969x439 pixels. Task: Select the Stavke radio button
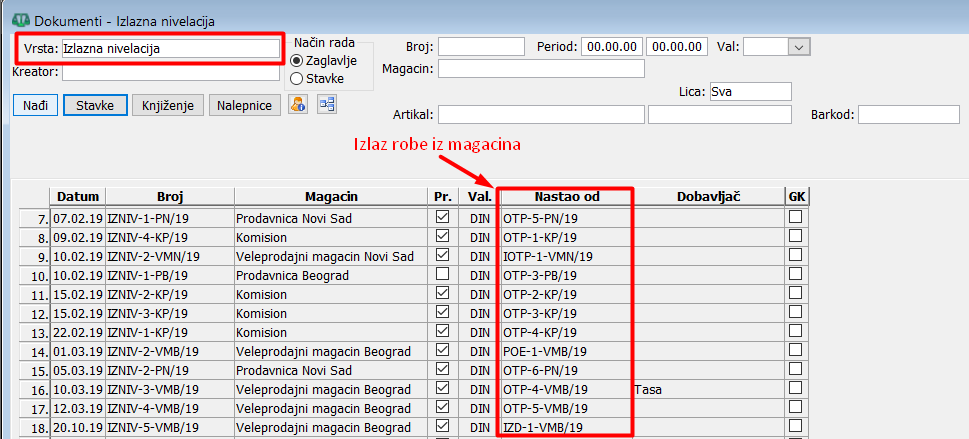coord(297,78)
